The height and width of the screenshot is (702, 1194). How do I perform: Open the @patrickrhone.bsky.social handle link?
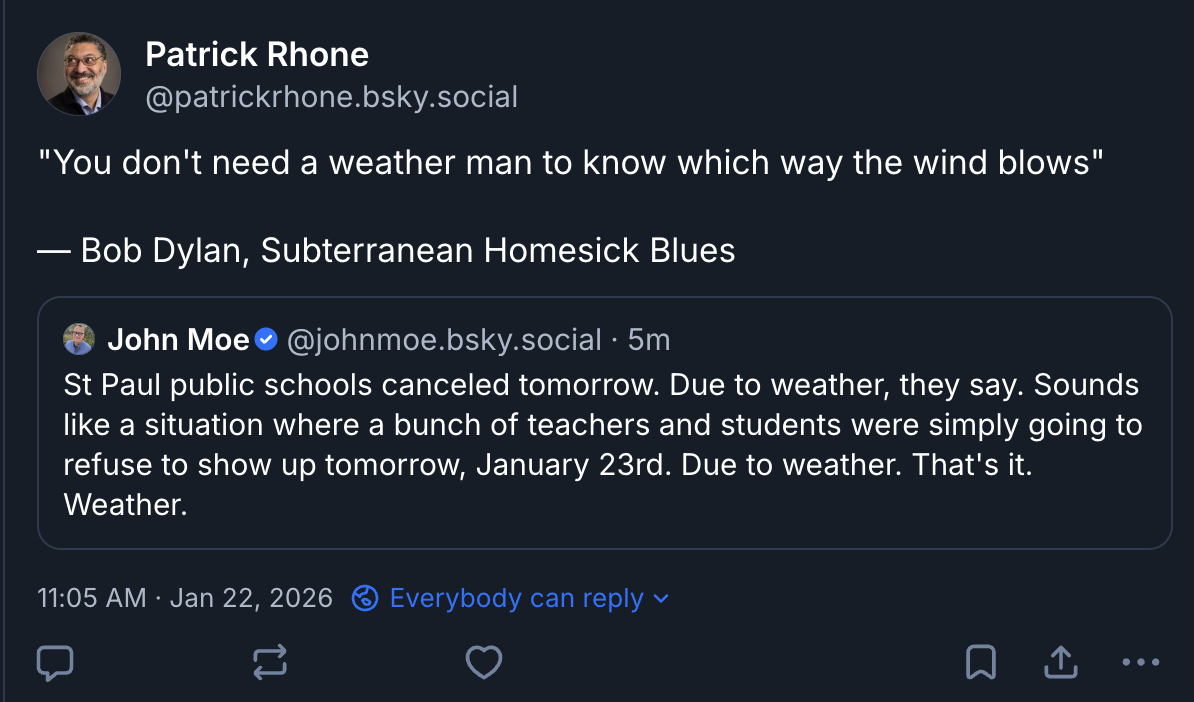tap(331, 97)
